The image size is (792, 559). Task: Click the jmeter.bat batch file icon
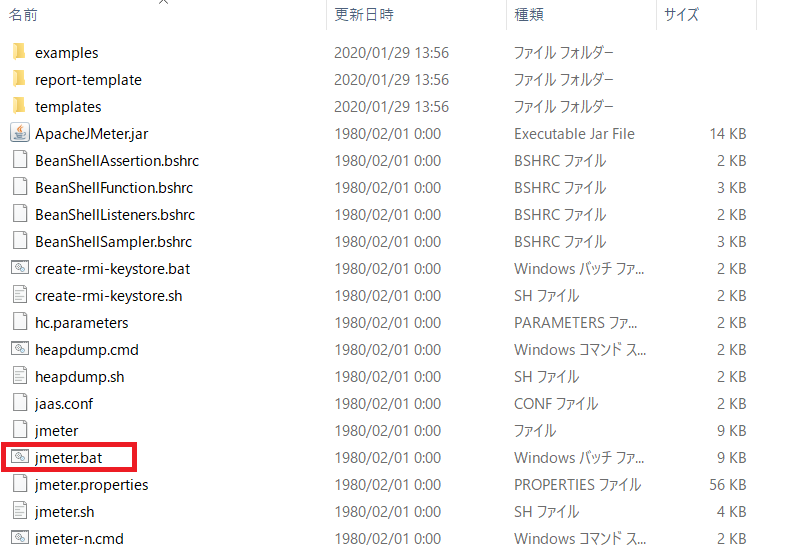pos(20,456)
